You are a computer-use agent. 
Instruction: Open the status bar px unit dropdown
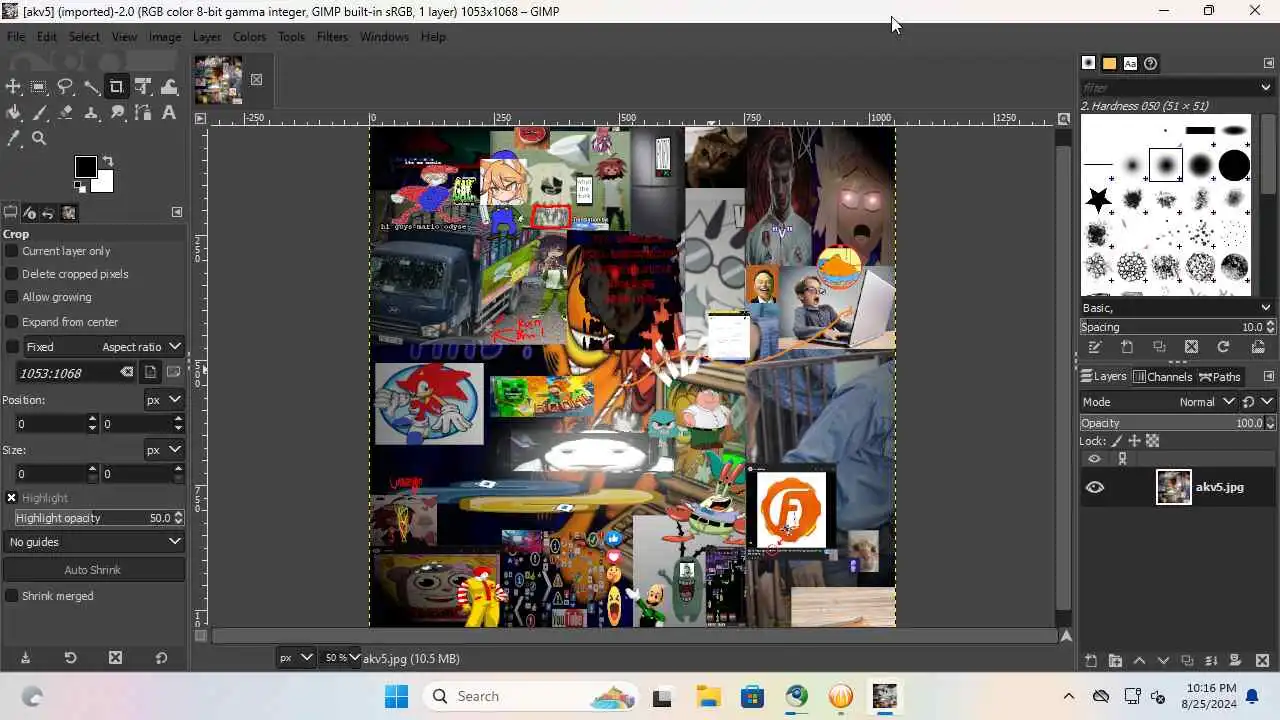click(x=295, y=658)
